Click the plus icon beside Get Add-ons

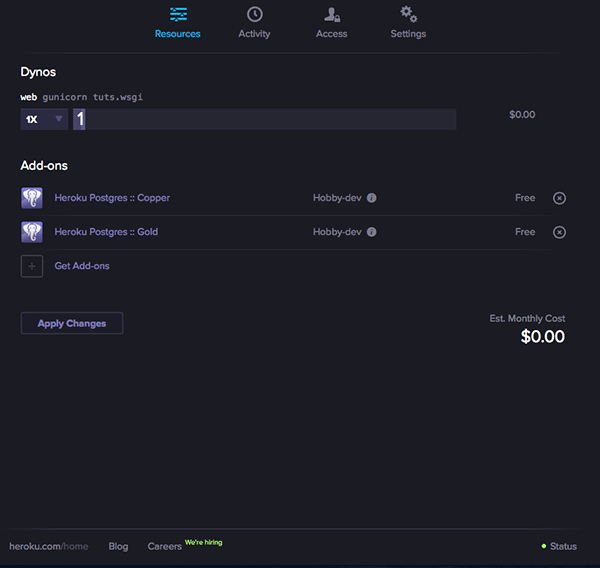point(32,266)
